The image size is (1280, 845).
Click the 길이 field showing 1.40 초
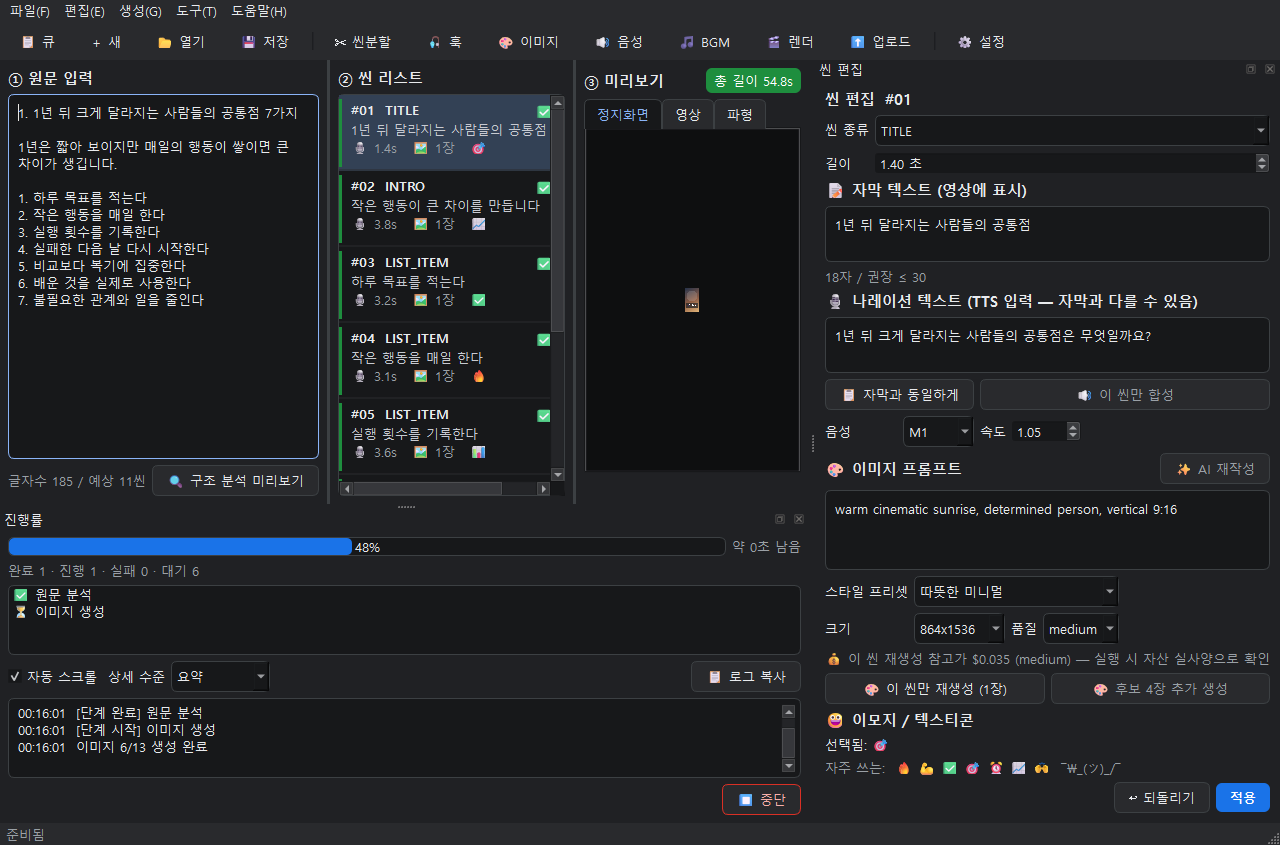[1072, 163]
